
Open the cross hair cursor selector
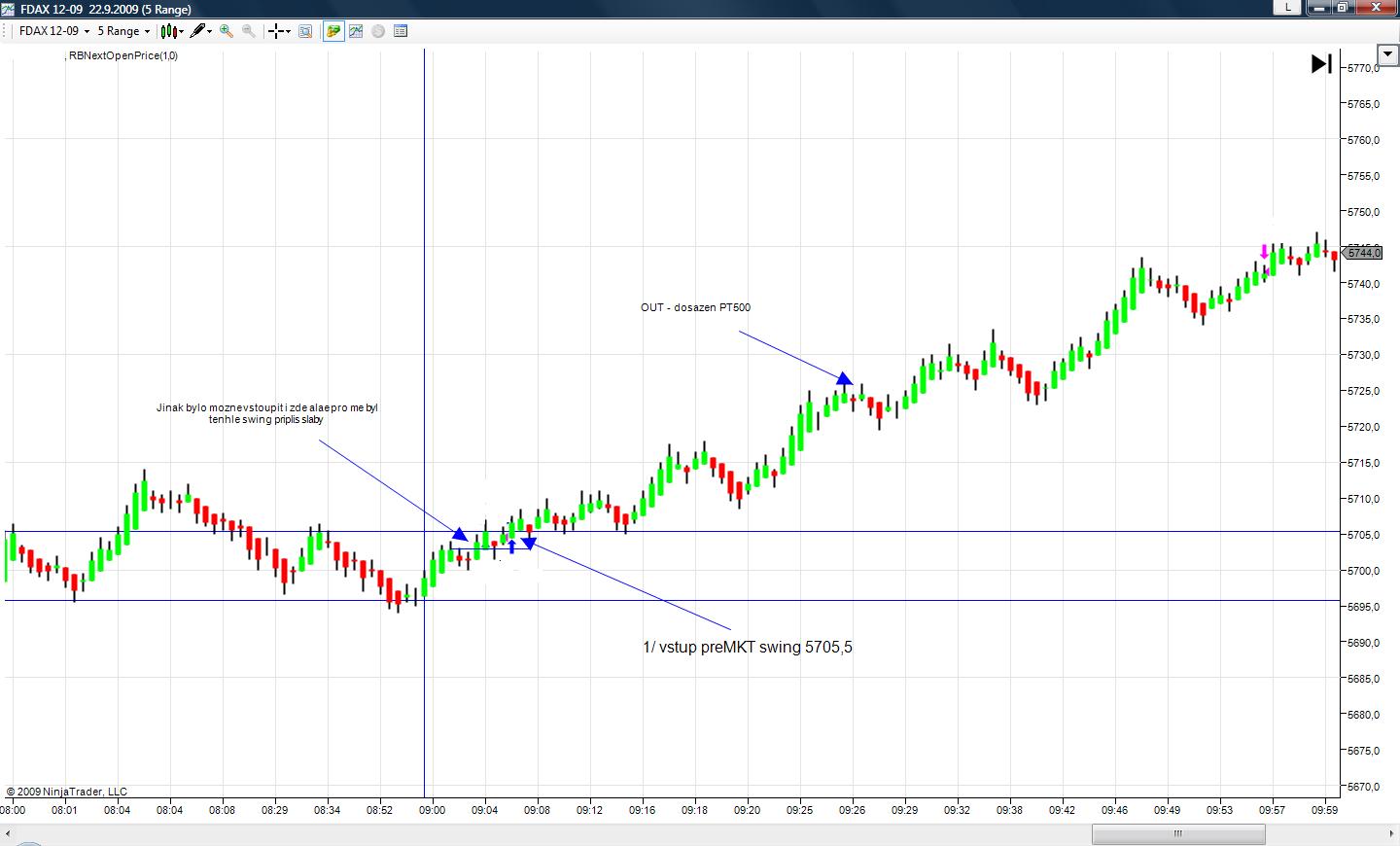pos(279,31)
